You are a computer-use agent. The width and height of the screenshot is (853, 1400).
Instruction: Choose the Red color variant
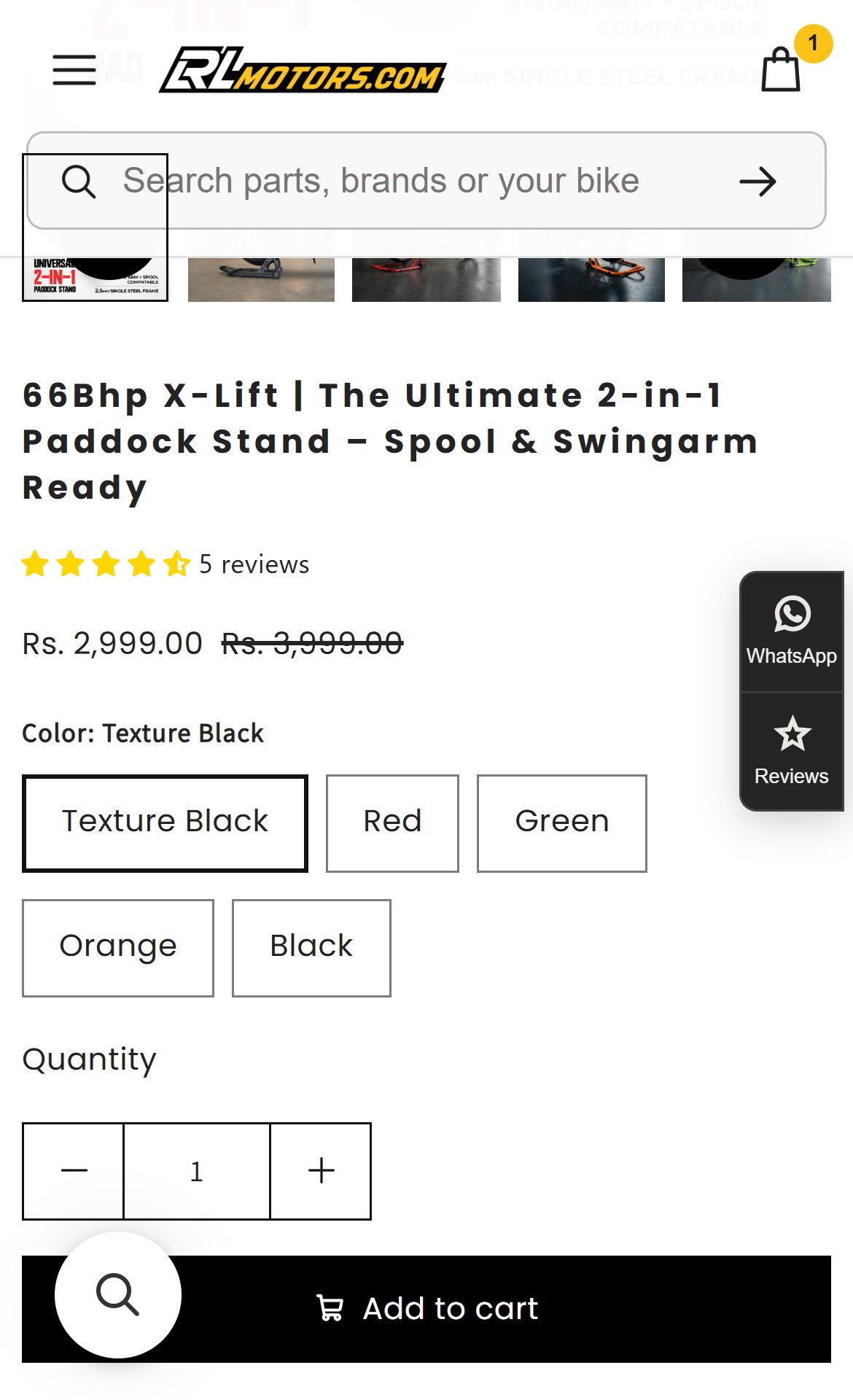point(392,823)
